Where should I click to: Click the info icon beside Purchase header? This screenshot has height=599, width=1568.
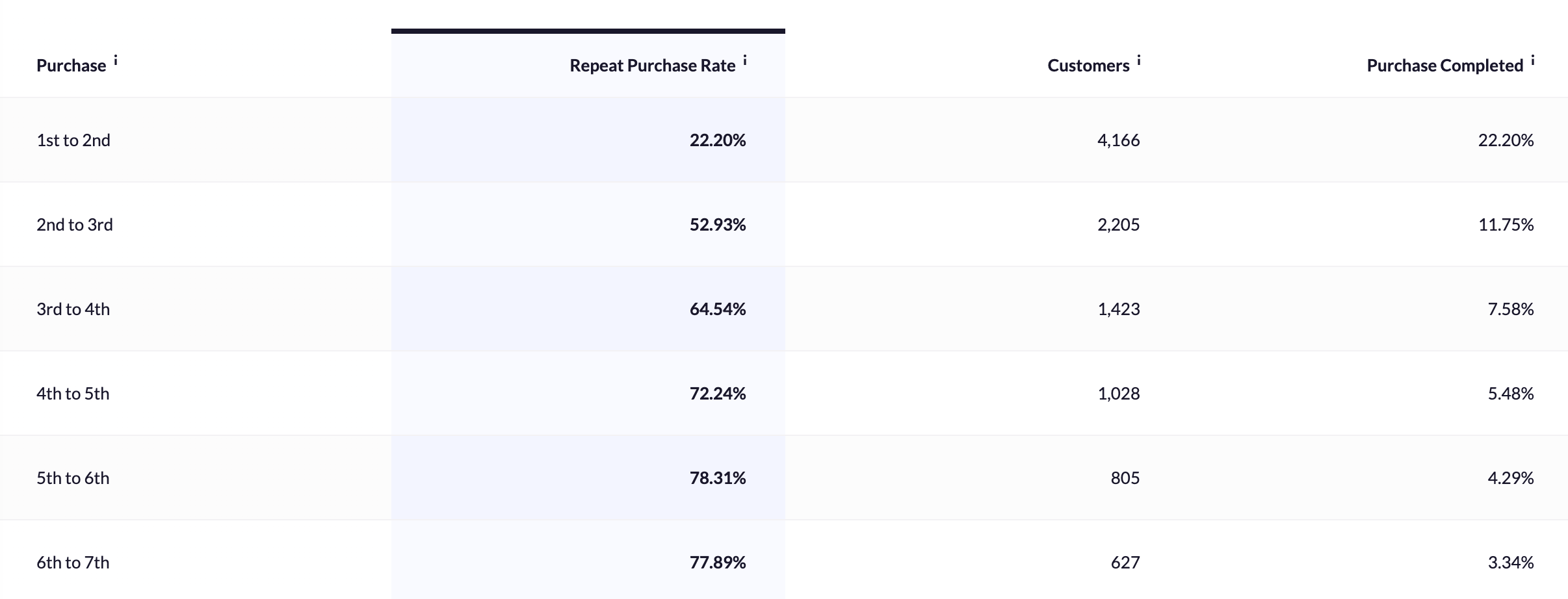(x=116, y=60)
